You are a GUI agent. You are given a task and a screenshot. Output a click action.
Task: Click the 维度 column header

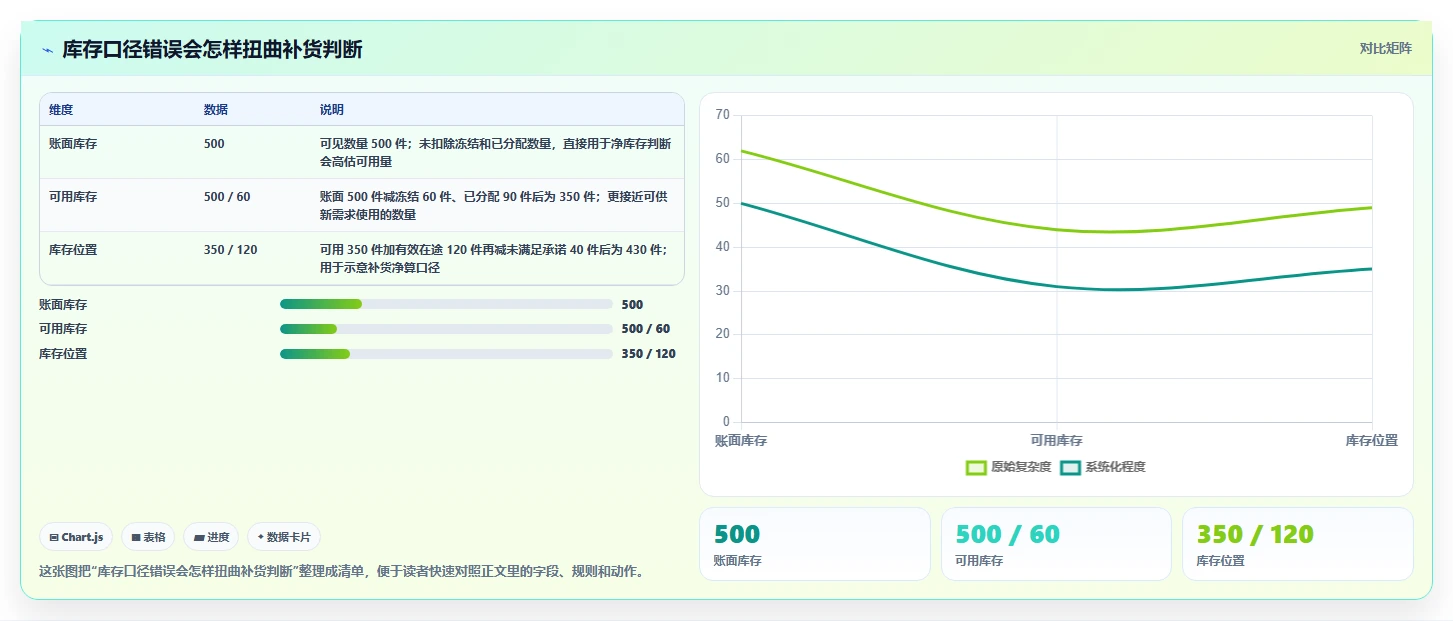point(61,110)
